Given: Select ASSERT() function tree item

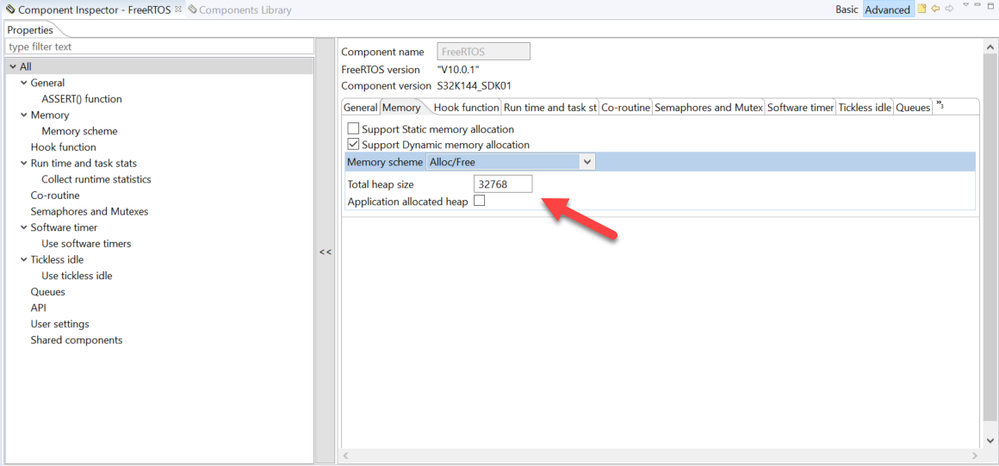Looking at the screenshot, I should click(x=82, y=99).
